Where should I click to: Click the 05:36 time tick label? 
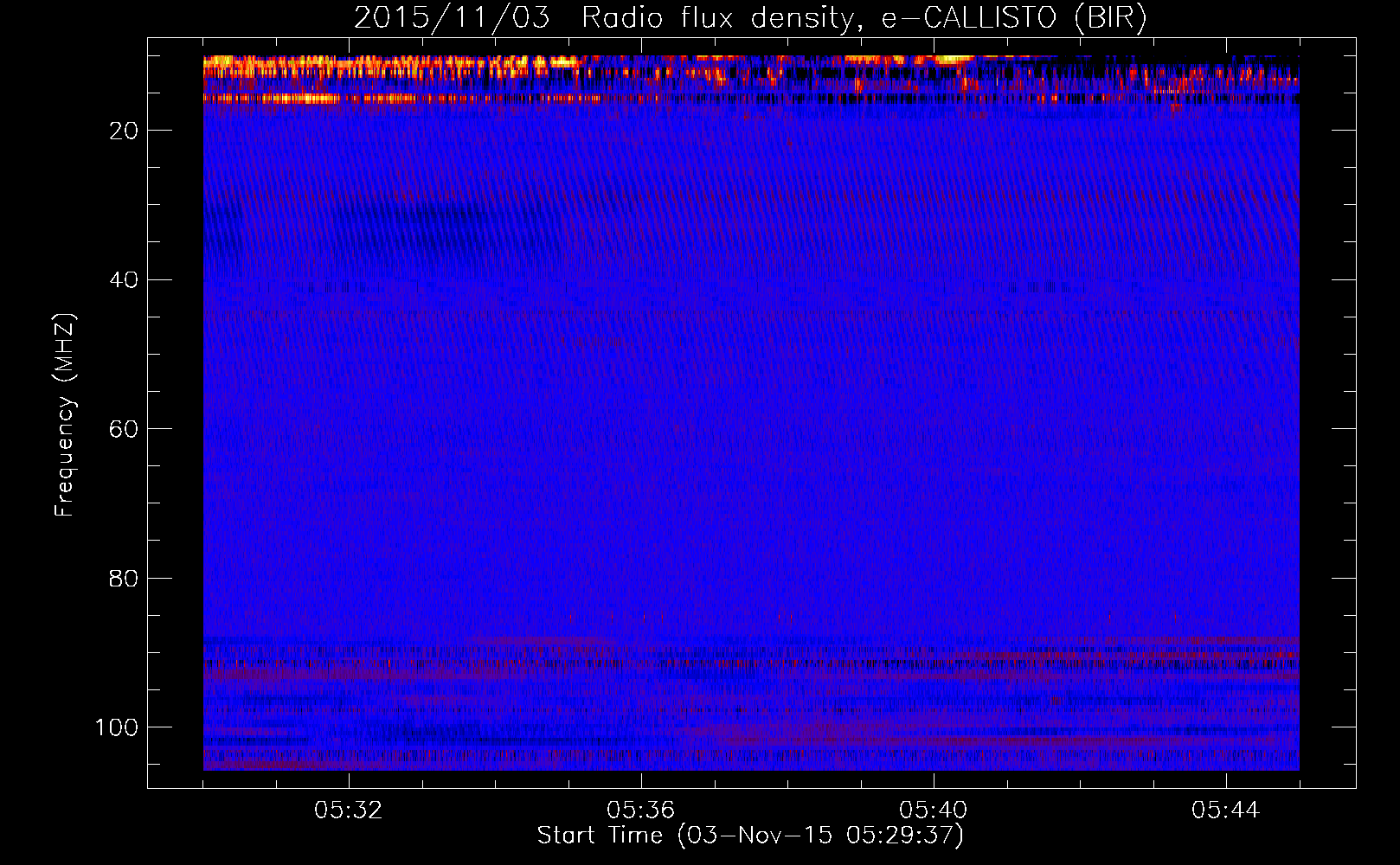[x=641, y=811]
